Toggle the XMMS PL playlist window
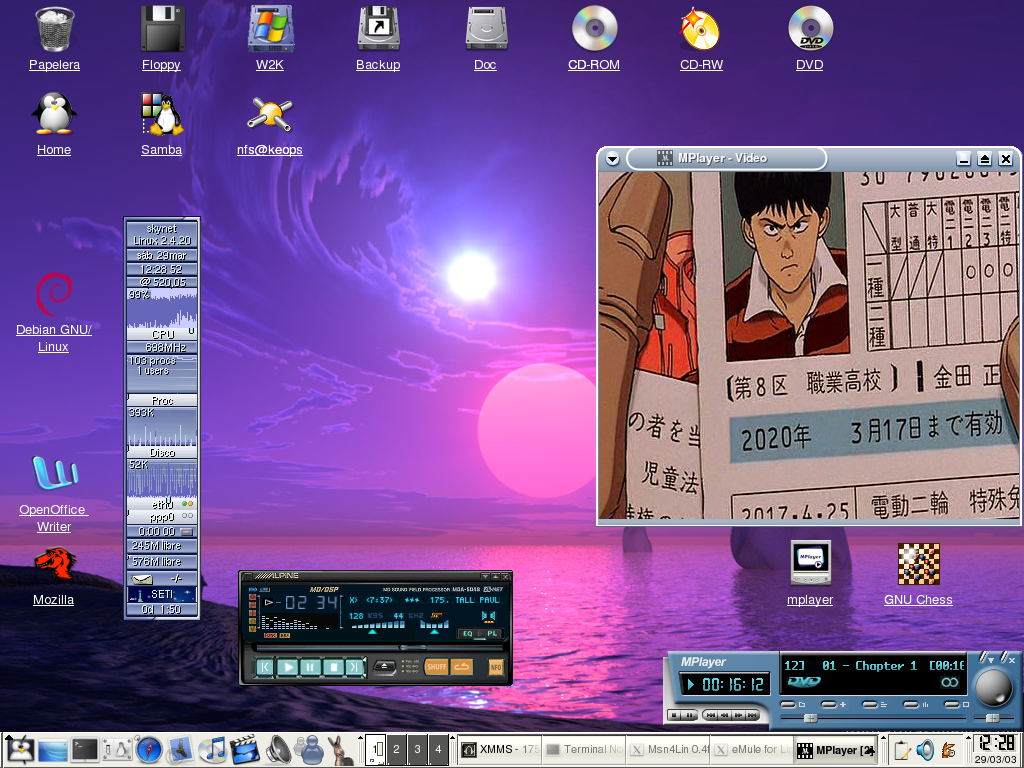The height and width of the screenshot is (768, 1024). pos(492,633)
